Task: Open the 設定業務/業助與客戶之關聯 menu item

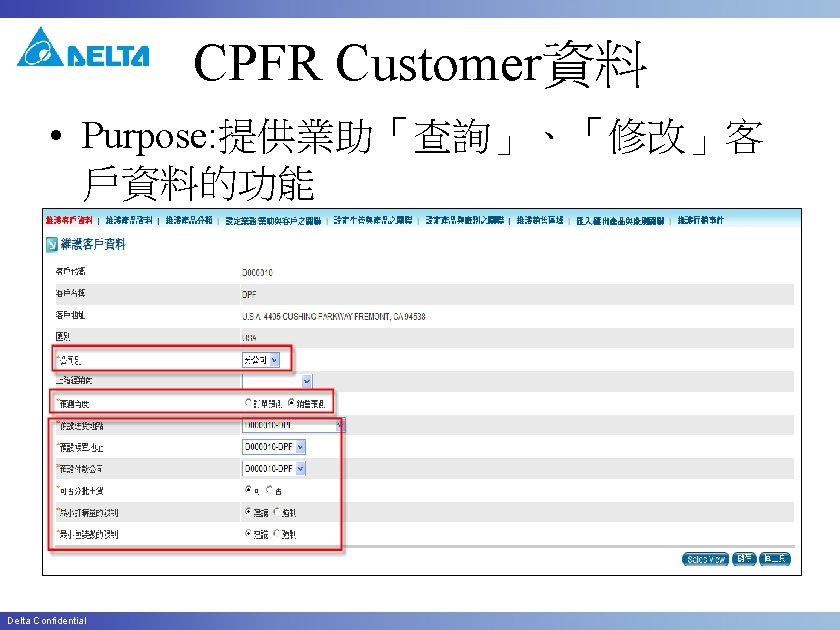Action: coord(273,220)
